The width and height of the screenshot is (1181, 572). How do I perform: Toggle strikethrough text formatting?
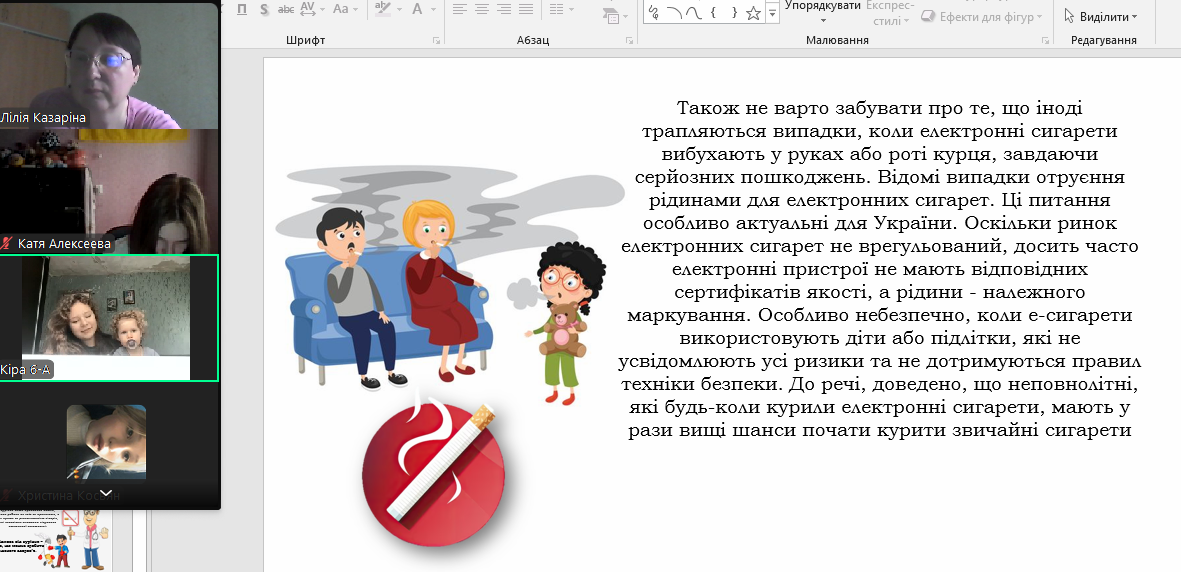(x=286, y=9)
